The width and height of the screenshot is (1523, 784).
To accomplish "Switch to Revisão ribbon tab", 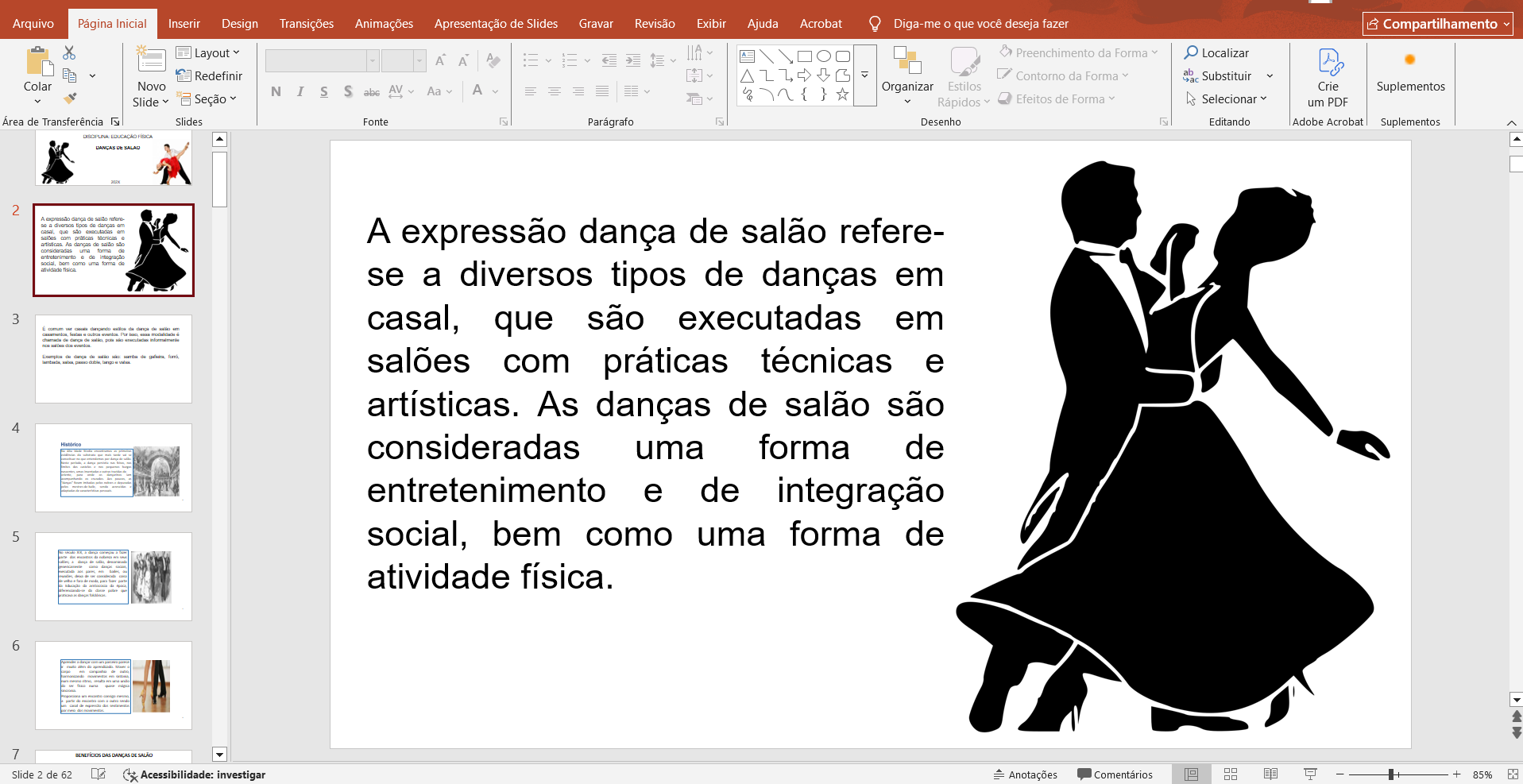I will [655, 24].
